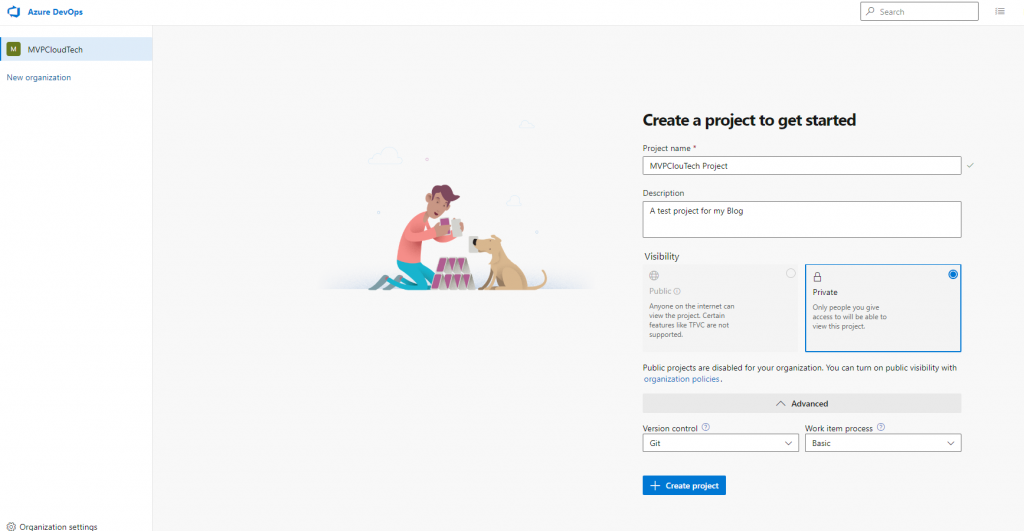
Task: Click the lock icon in the Private card
Action: point(817,277)
